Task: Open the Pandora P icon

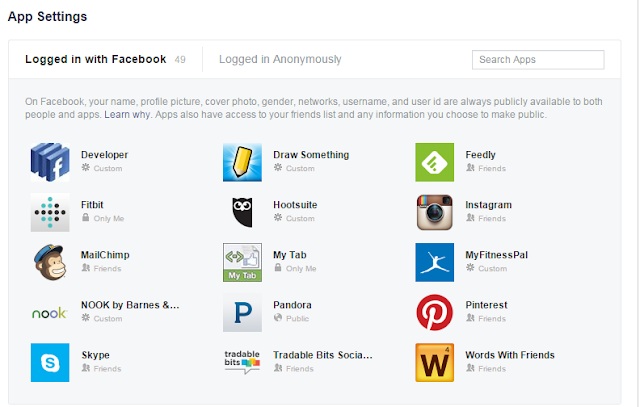Action: pos(242,312)
